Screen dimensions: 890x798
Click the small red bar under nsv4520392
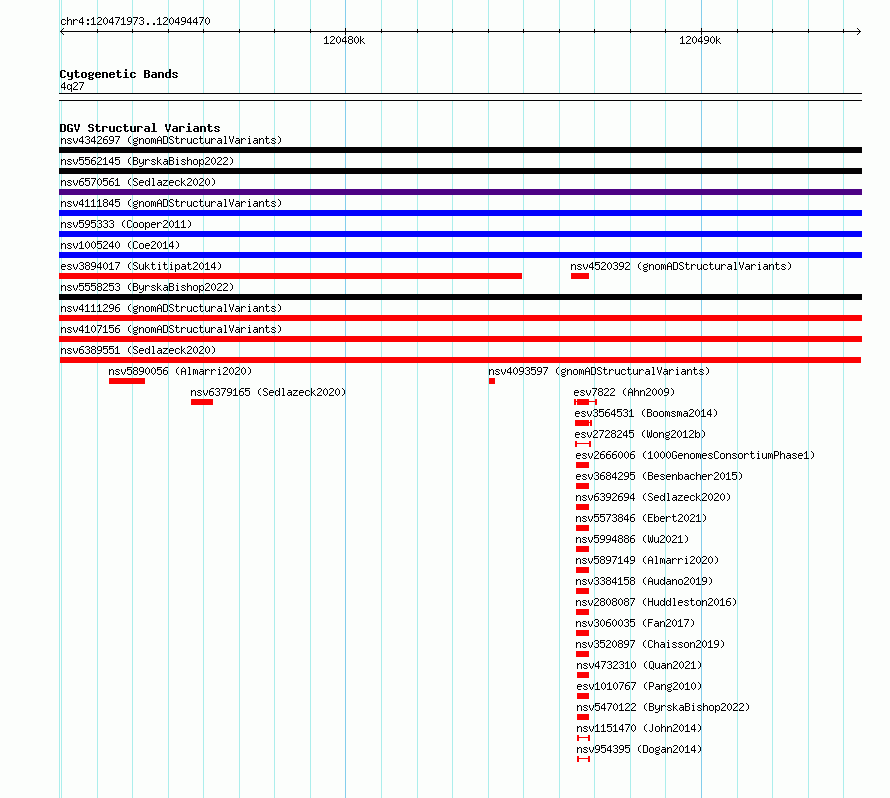pos(580,276)
